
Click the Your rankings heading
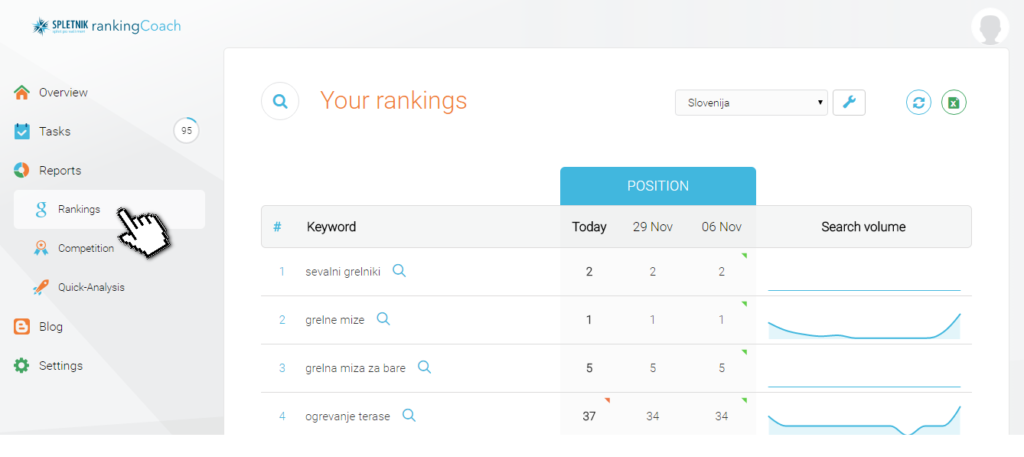point(393,101)
